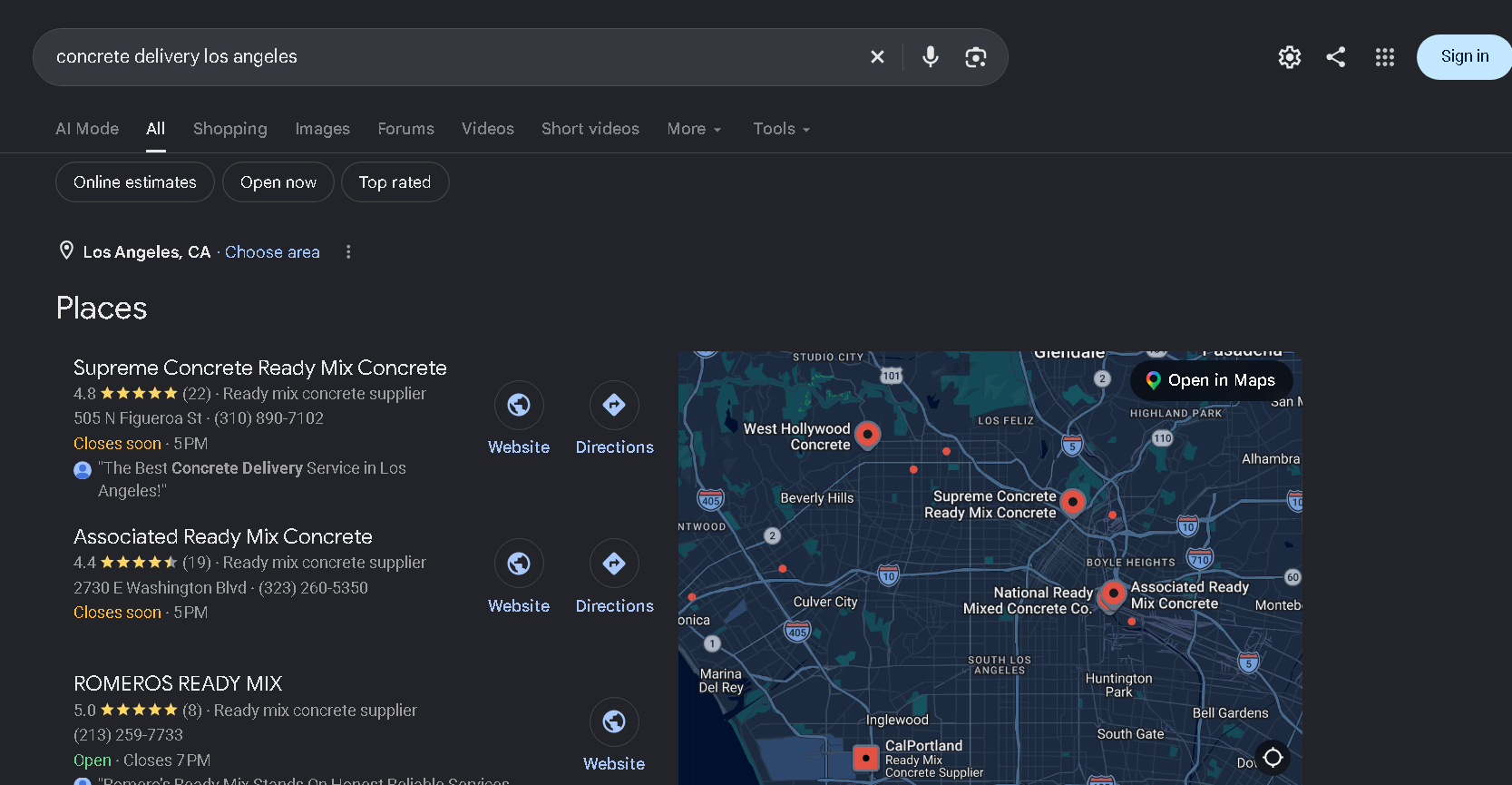The image size is (1512, 785).
Task: Click the Sign in button
Action: pos(1464,57)
